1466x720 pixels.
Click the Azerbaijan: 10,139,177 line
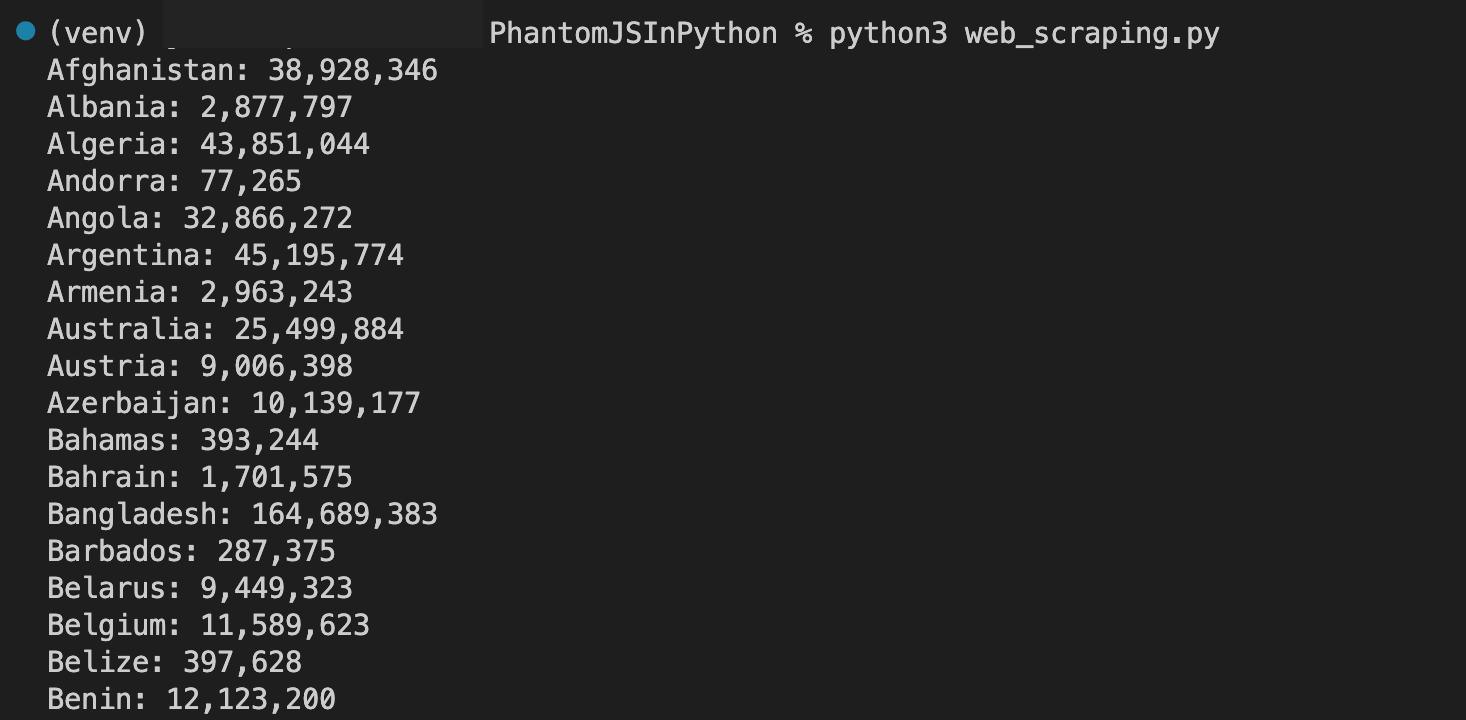(x=233, y=403)
